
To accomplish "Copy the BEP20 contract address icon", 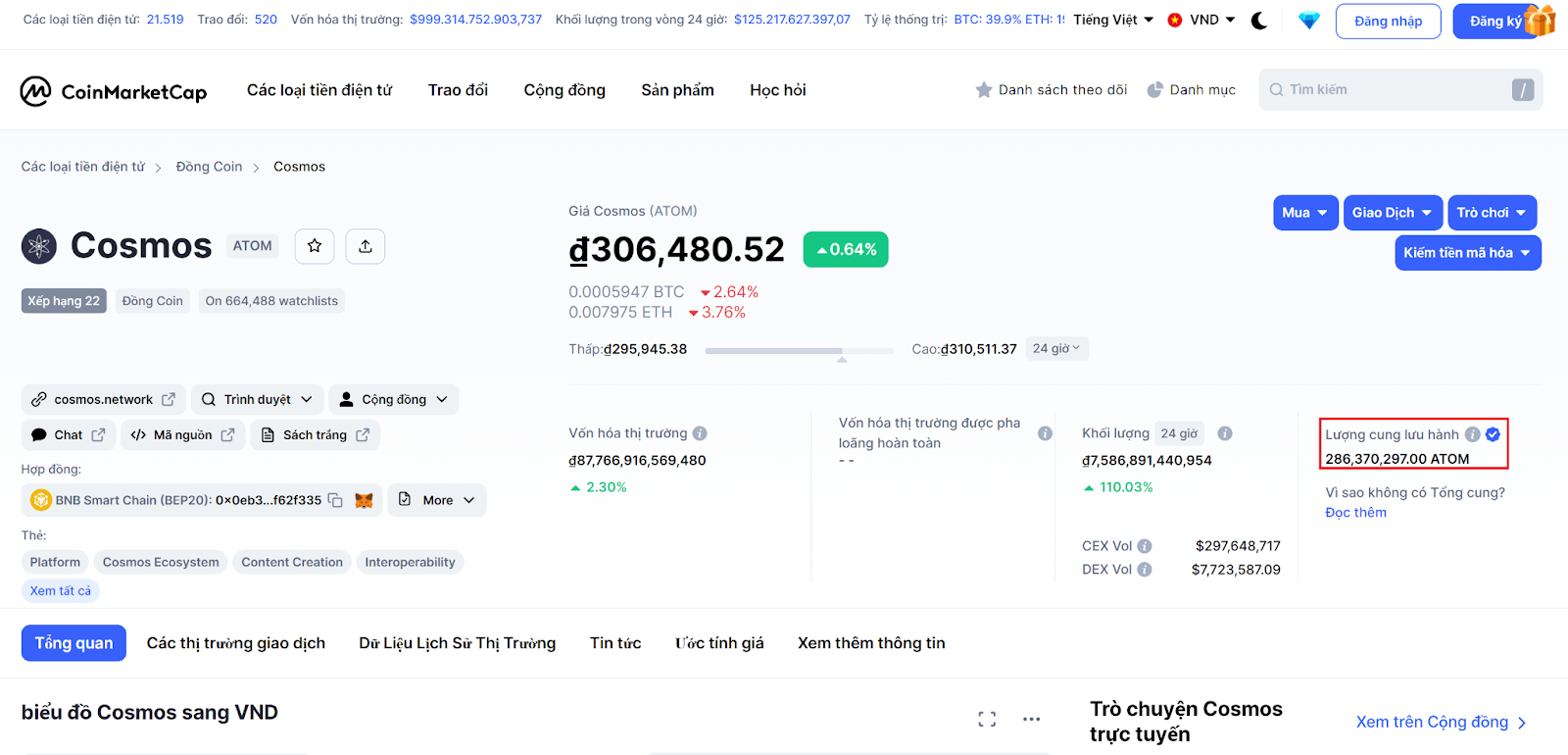I will tap(335, 500).
